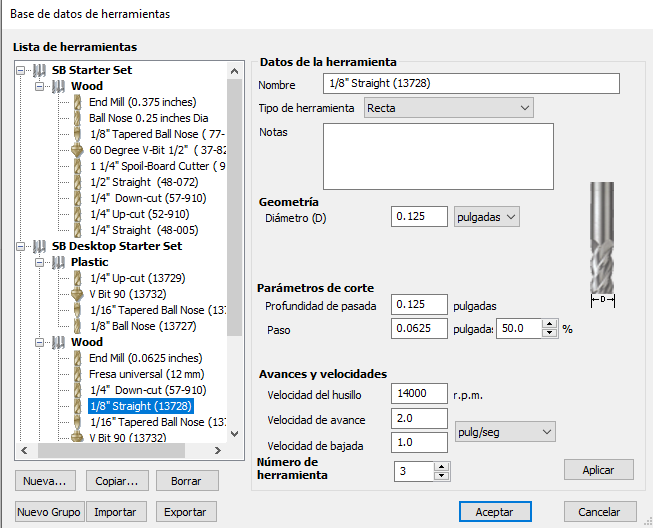Collapse the Plastic group
The image size is (653, 528).
click(x=40, y=262)
